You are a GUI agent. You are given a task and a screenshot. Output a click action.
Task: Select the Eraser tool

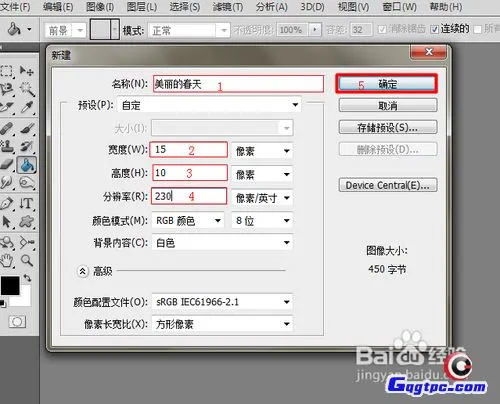(7, 164)
